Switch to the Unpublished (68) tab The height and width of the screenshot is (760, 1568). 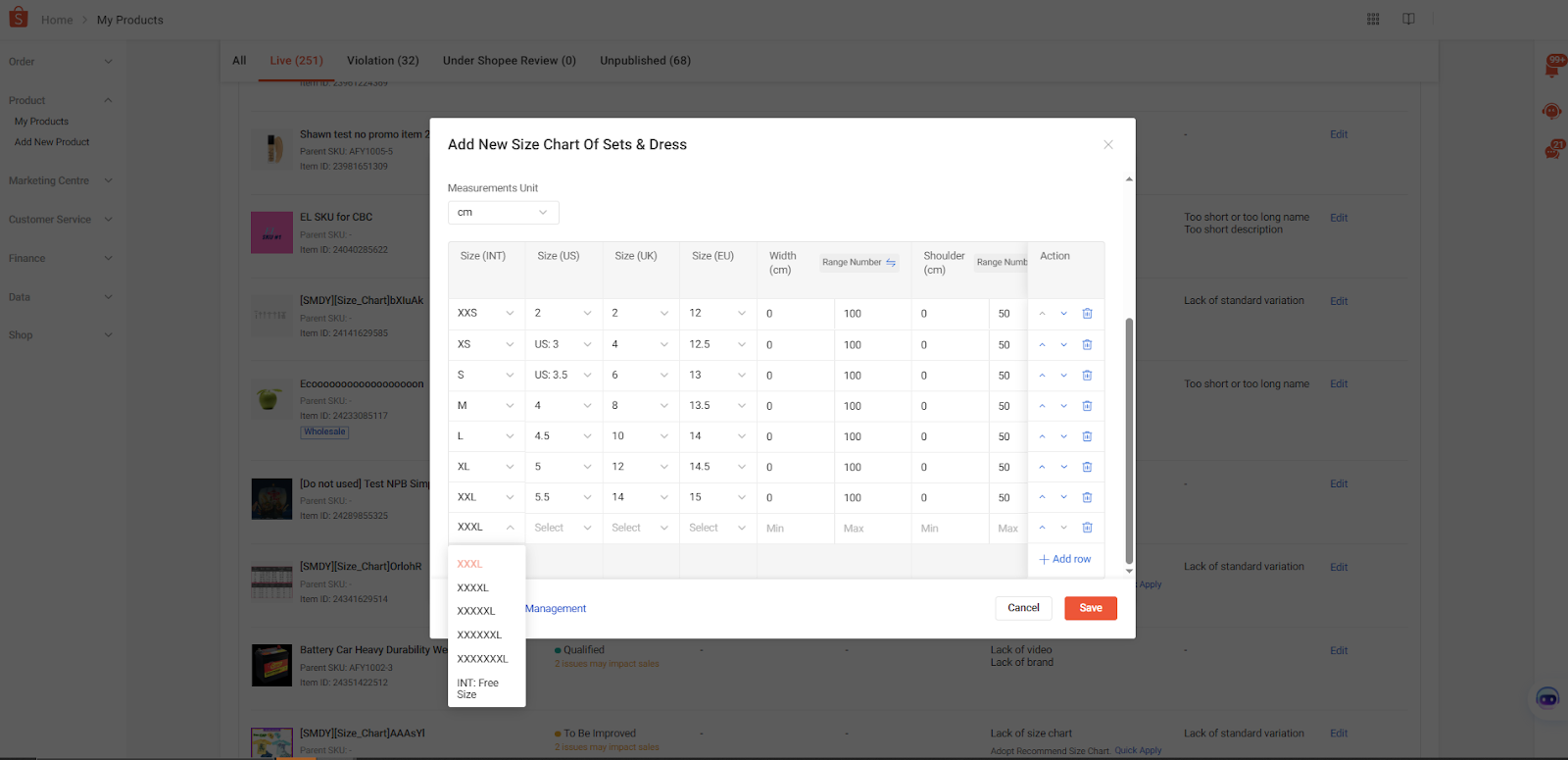(x=645, y=61)
